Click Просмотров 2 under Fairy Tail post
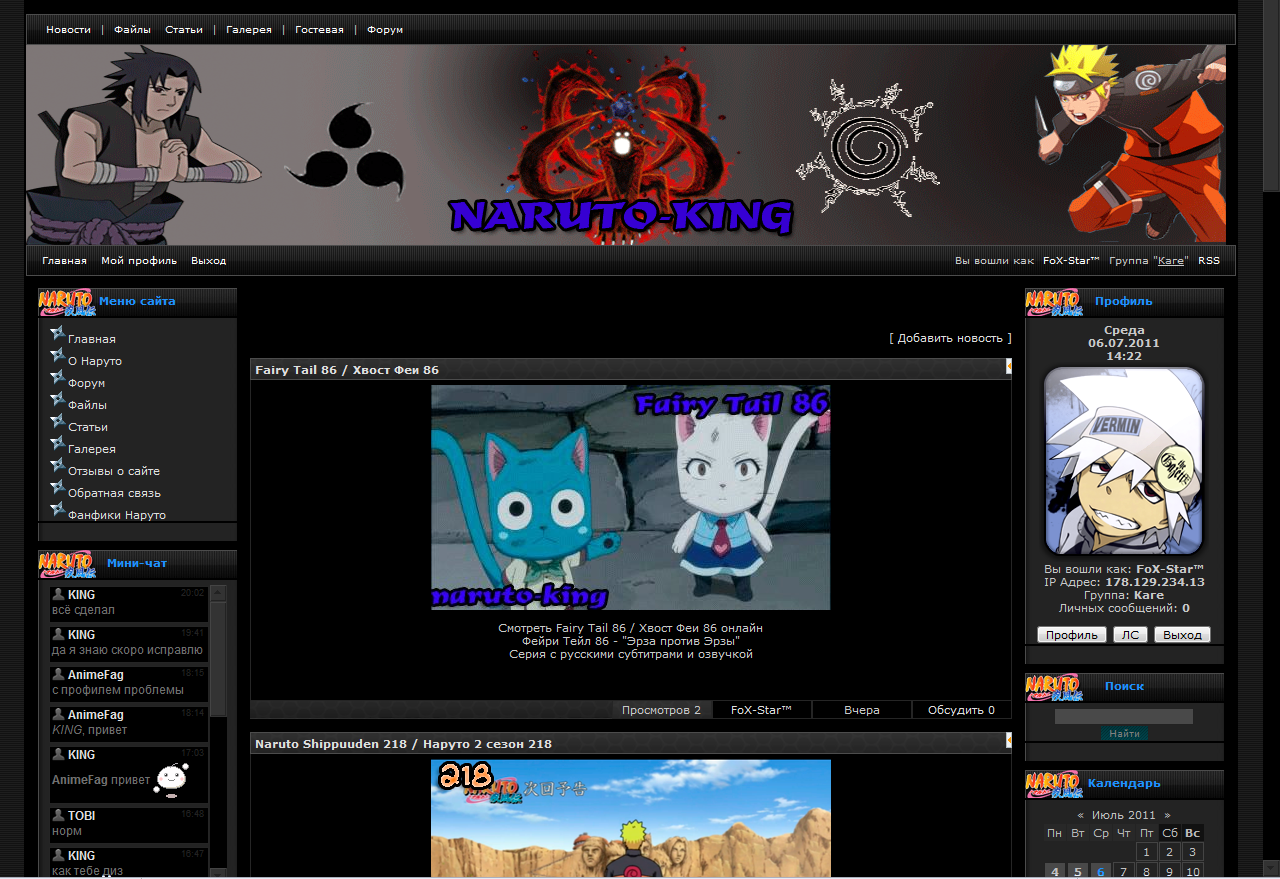1280x879 pixels. click(662, 710)
